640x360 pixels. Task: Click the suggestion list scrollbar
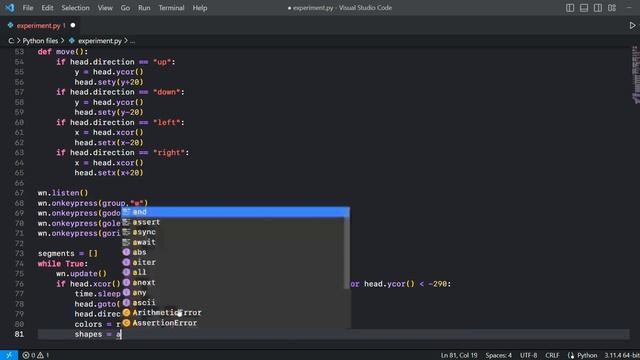[x=347, y=248]
